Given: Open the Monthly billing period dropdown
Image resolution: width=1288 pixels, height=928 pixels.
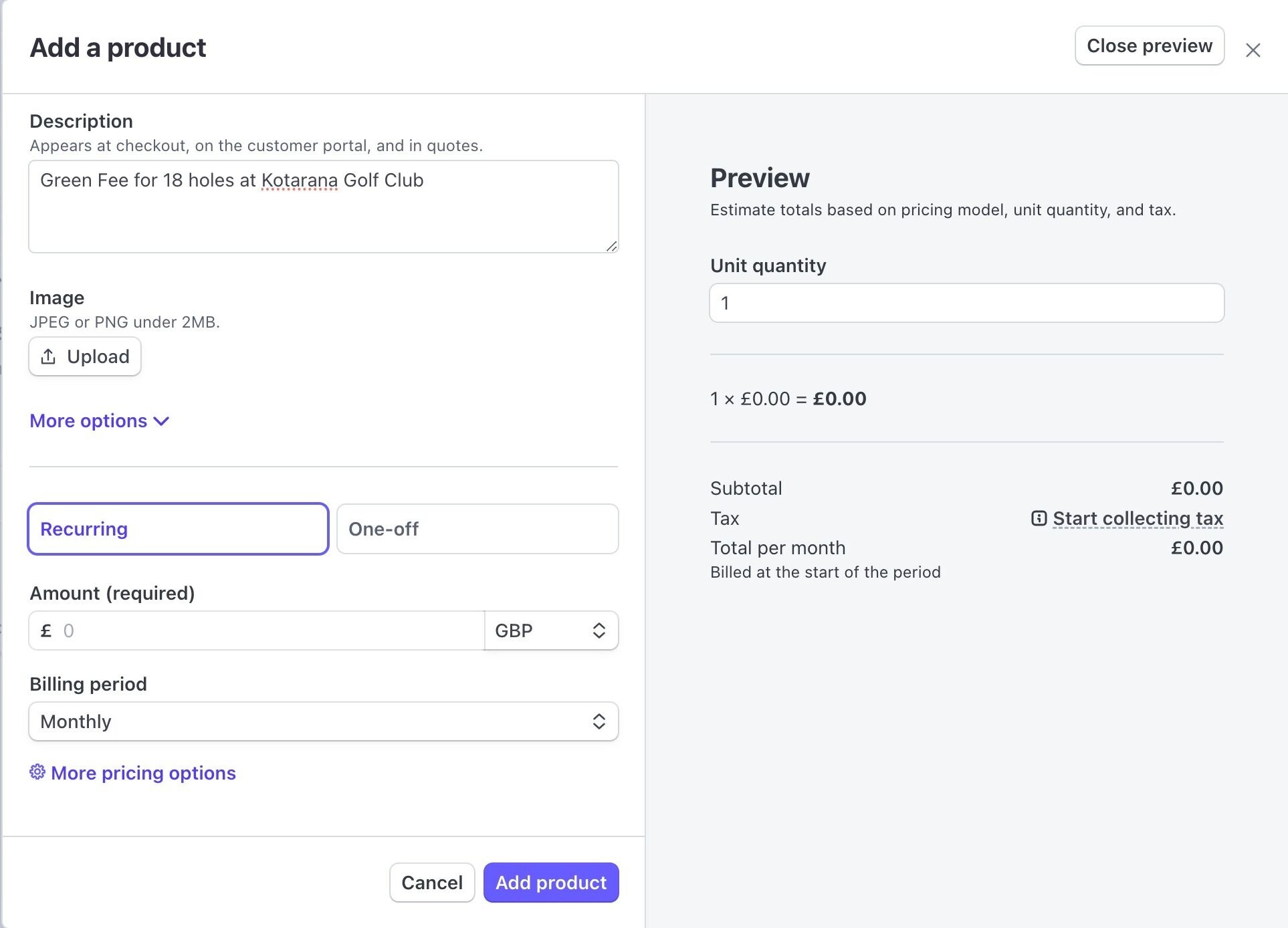Looking at the screenshot, I should 323,721.
